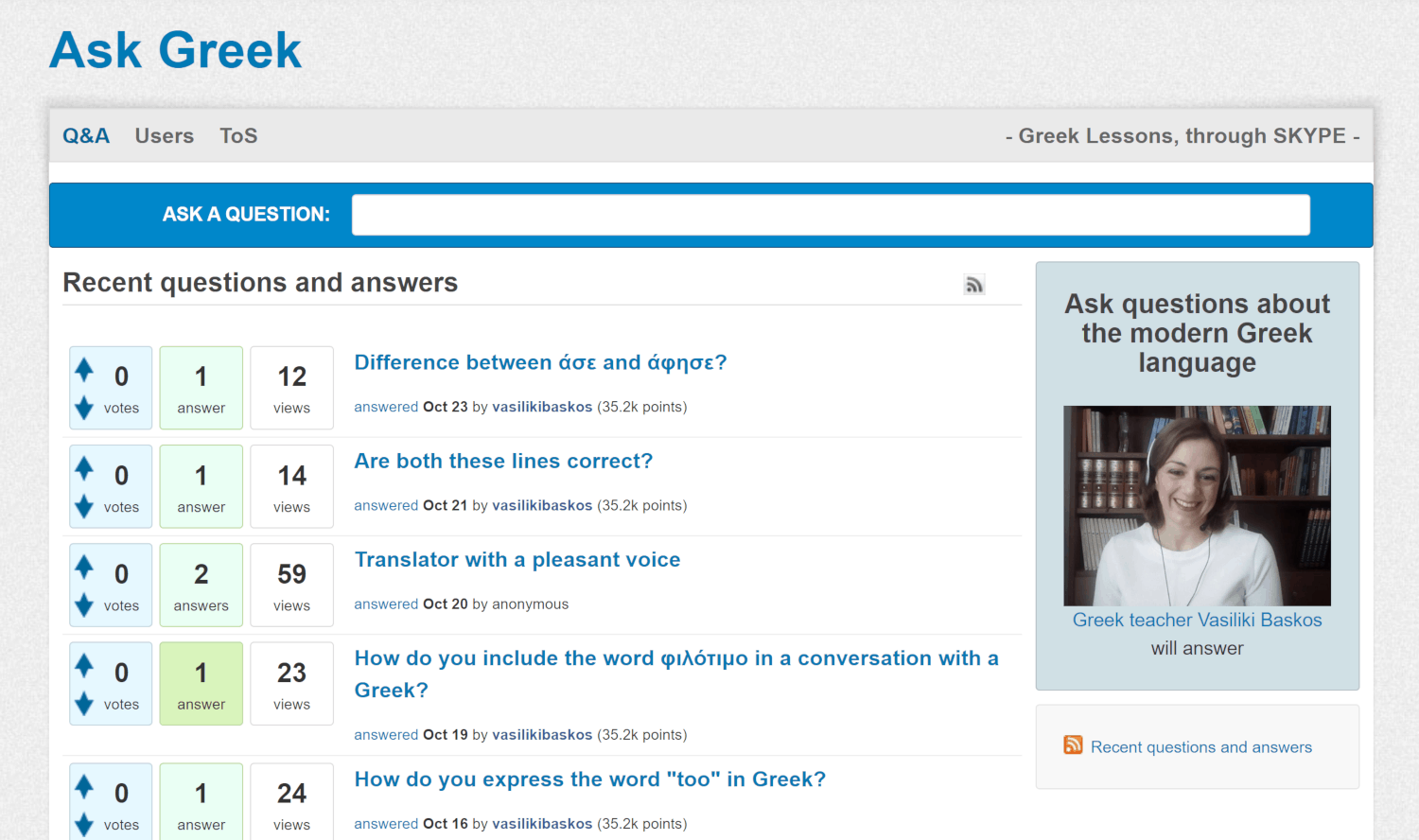Click the '59 views' count box
1419x840 pixels.
click(x=292, y=585)
